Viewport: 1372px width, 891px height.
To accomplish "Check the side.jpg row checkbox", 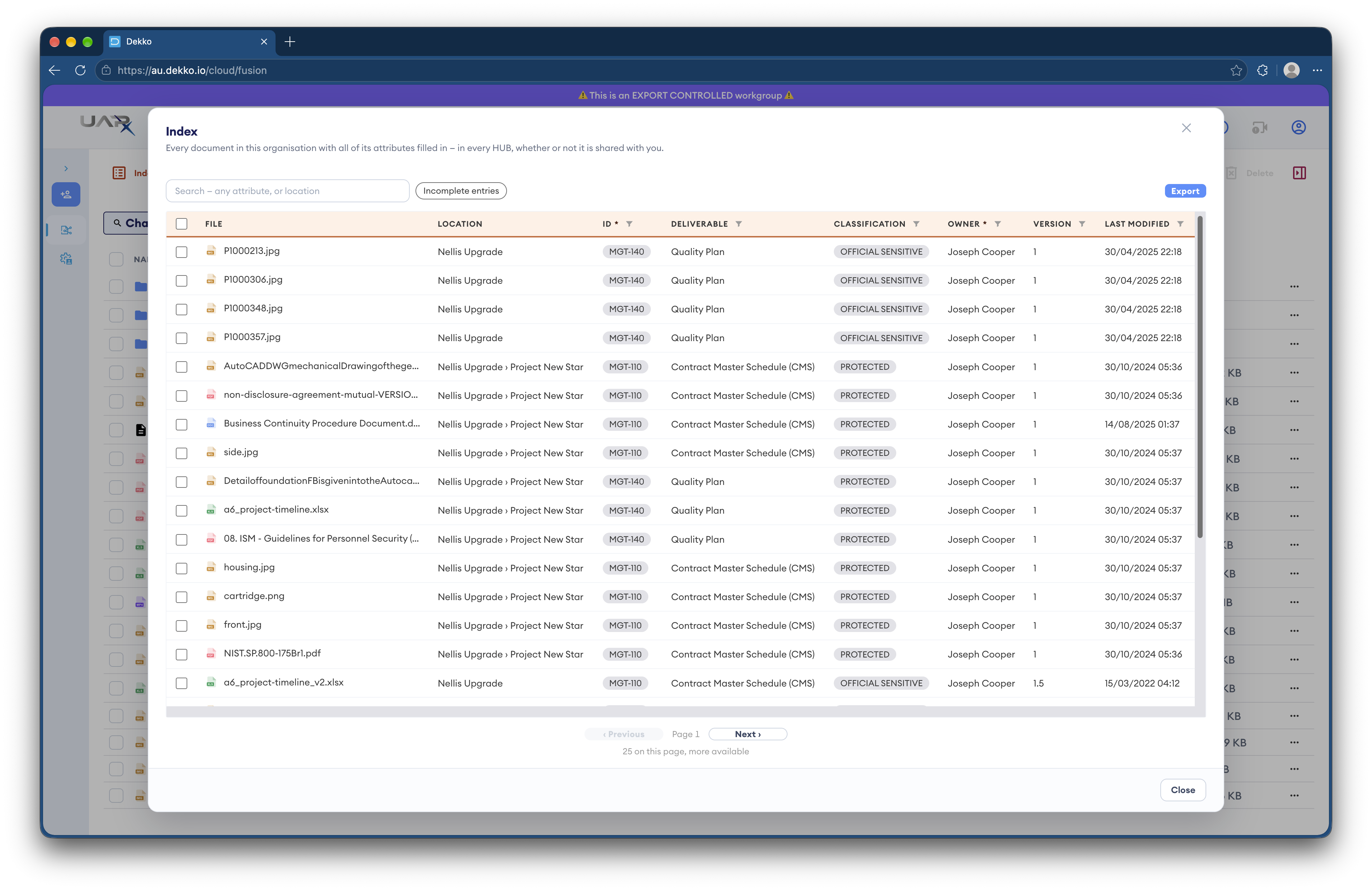I will click(x=182, y=453).
